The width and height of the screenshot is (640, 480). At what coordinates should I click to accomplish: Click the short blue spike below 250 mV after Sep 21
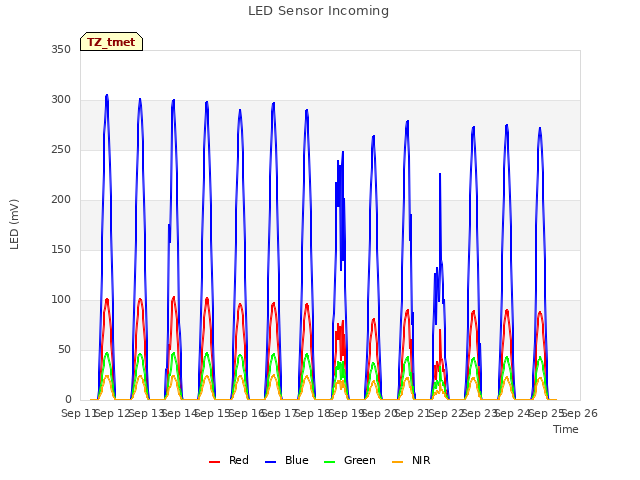[x=440, y=174]
